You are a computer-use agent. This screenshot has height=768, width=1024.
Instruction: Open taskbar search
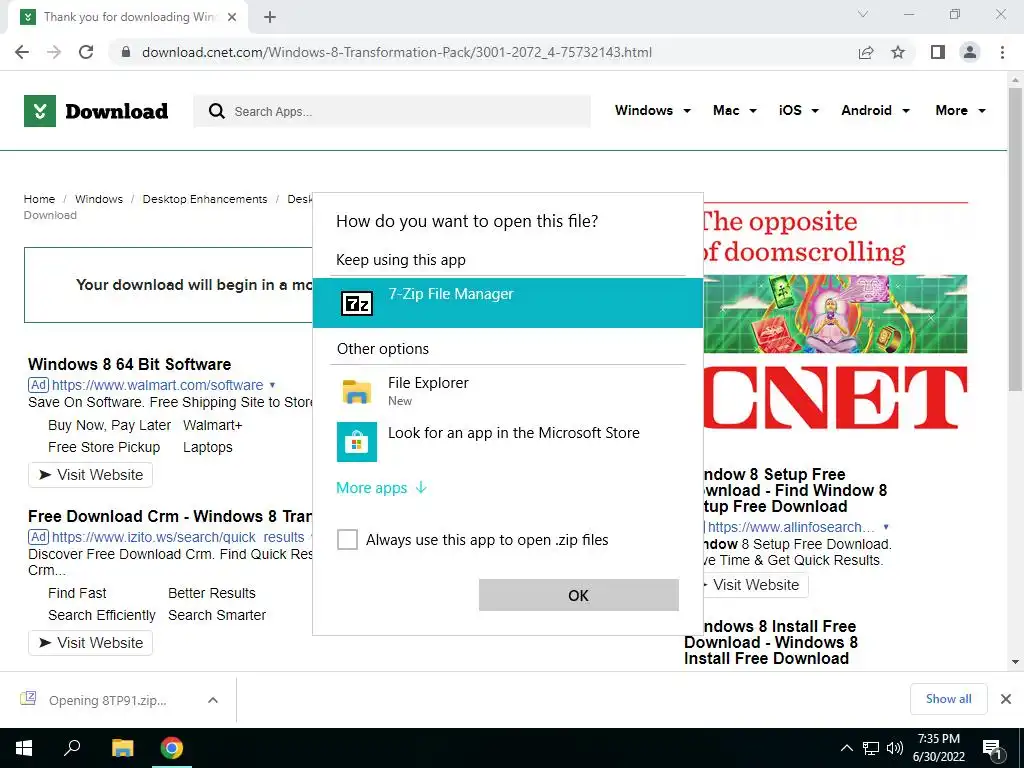point(72,748)
